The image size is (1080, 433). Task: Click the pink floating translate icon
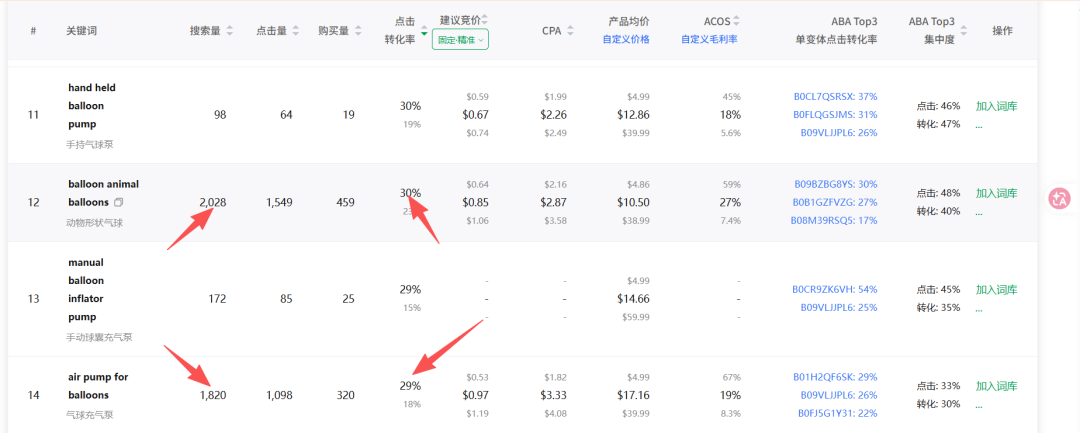pos(1059,198)
